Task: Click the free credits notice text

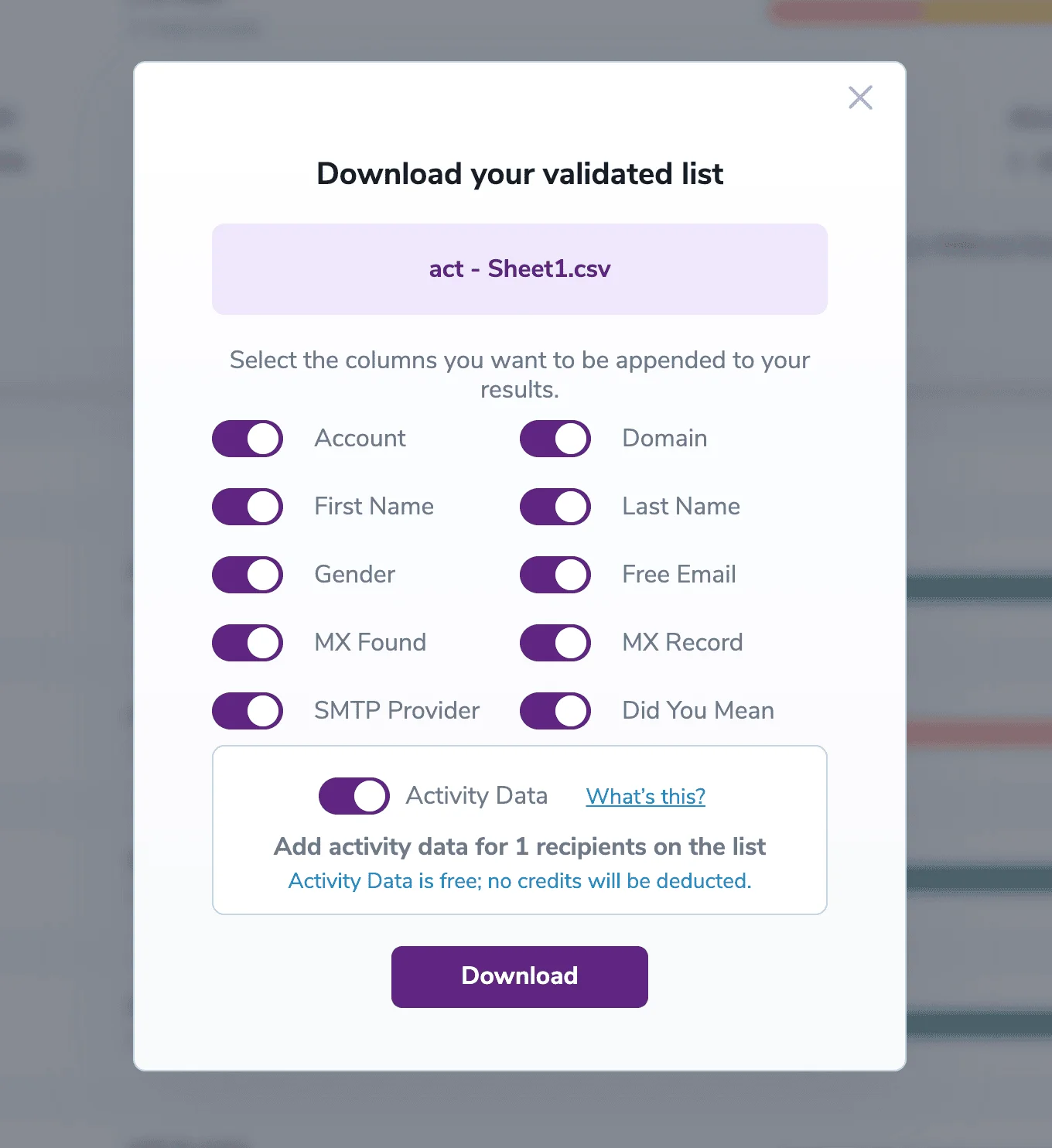Action: pyautogui.click(x=519, y=880)
